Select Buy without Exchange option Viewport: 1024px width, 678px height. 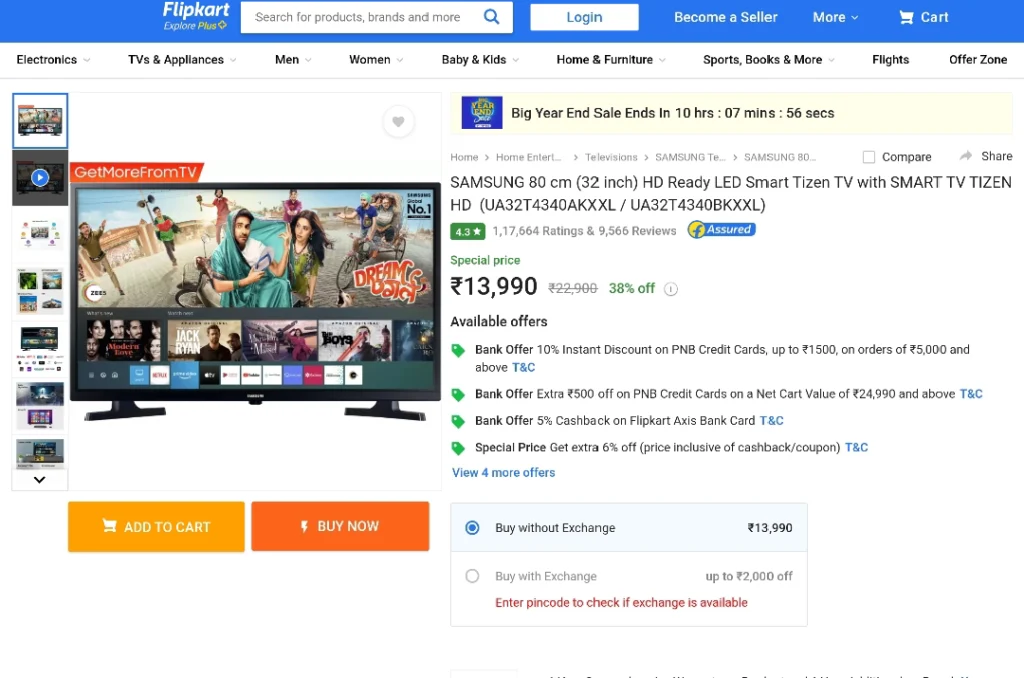[x=472, y=528]
